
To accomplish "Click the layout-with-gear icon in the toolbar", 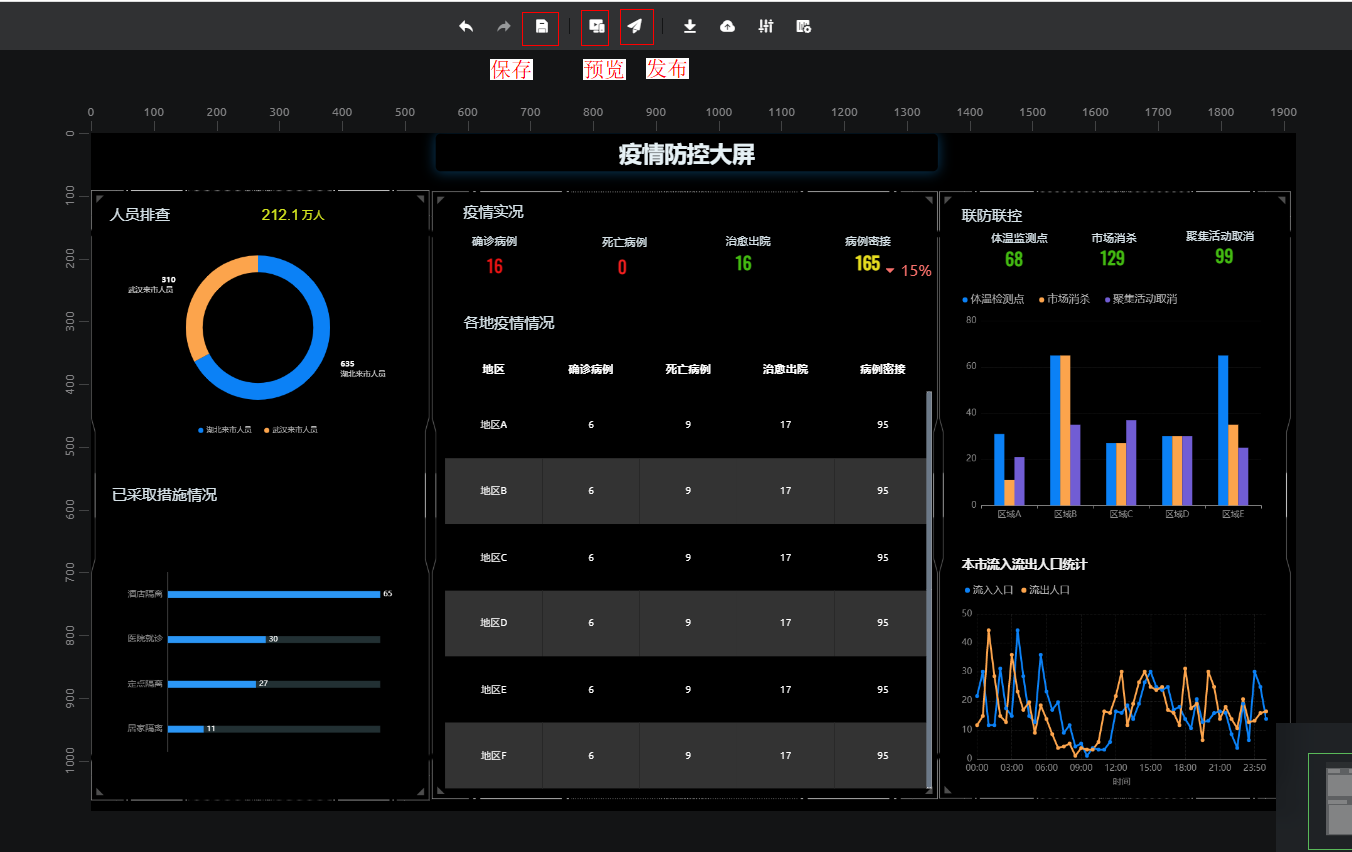I will click(803, 27).
